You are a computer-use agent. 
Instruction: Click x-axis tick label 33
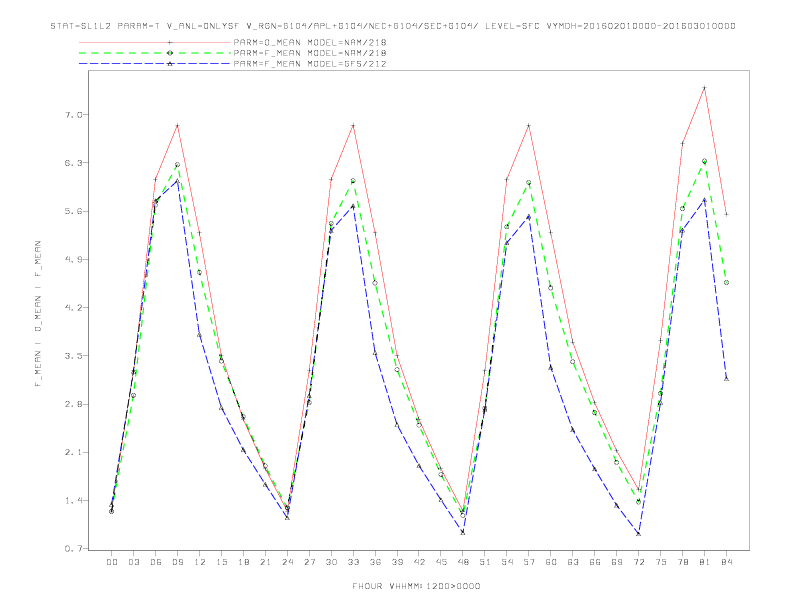(x=353, y=562)
